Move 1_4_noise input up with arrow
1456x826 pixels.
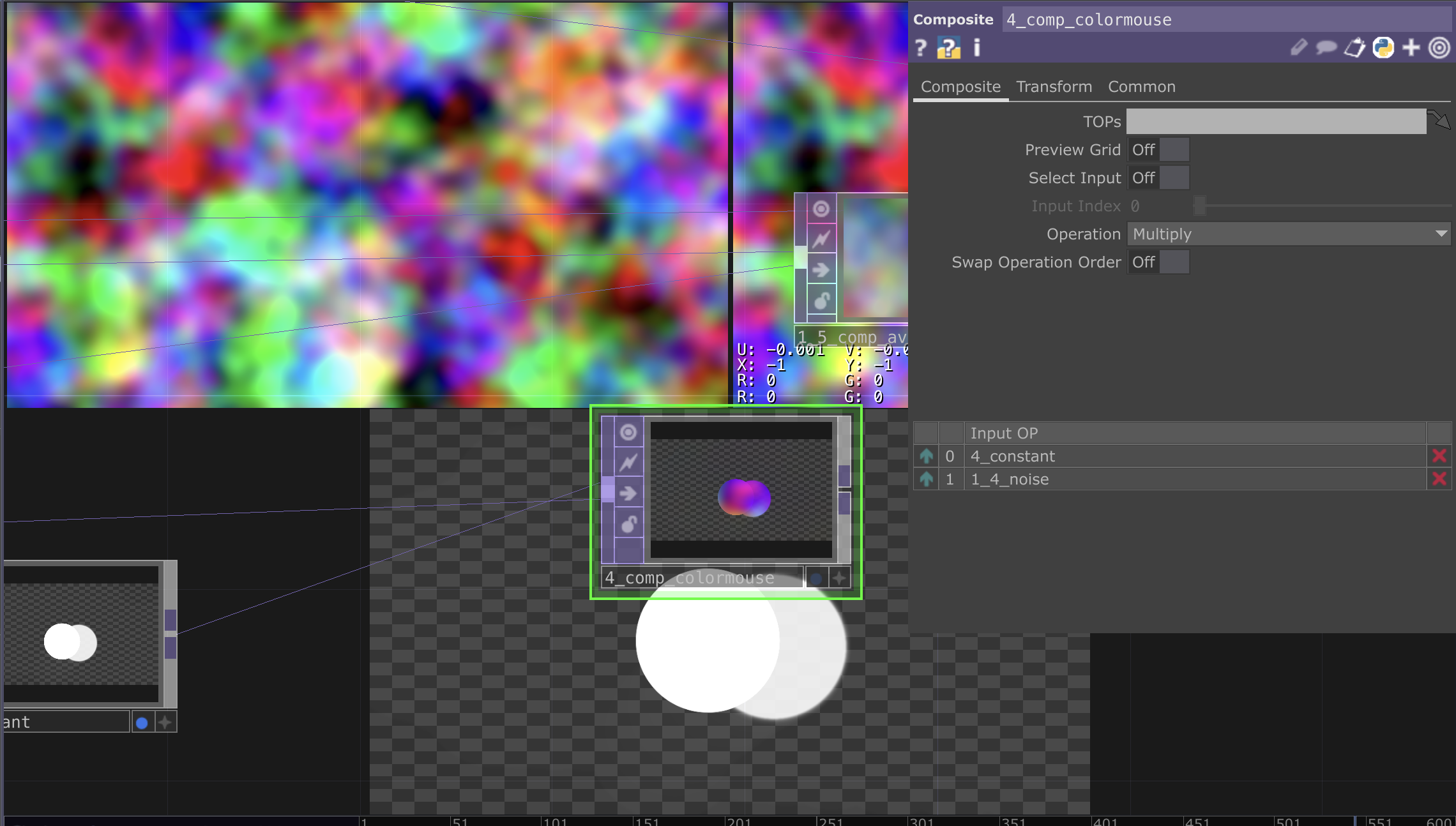[926, 479]
